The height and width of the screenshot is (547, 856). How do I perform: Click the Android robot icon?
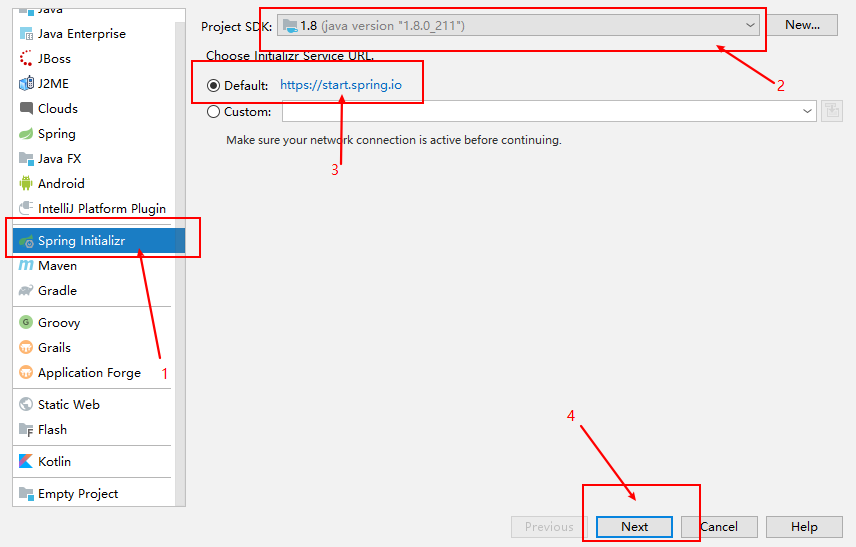tap(26, 183)
